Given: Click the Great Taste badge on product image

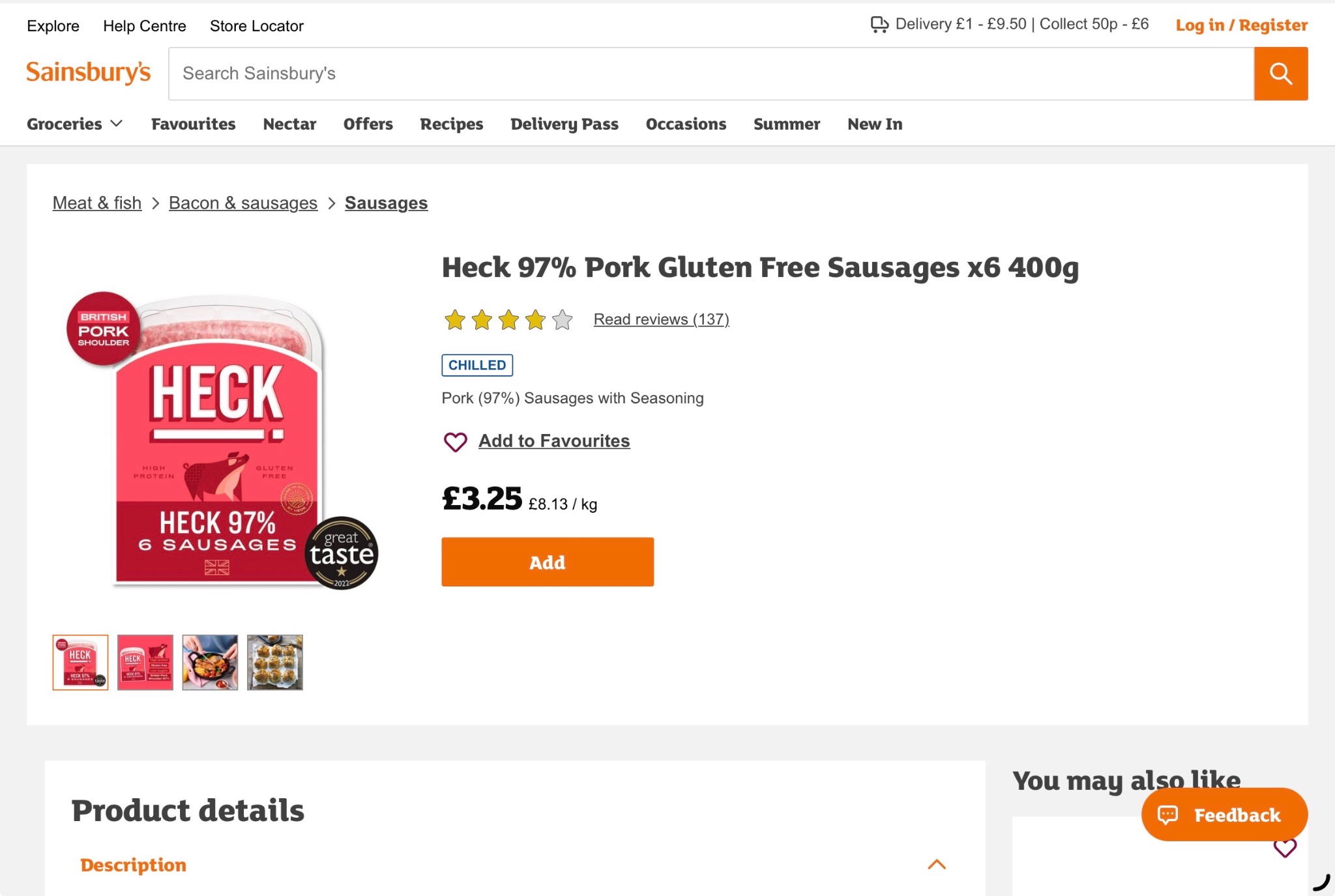Looking at the screenshot, I should pos(342,553).
